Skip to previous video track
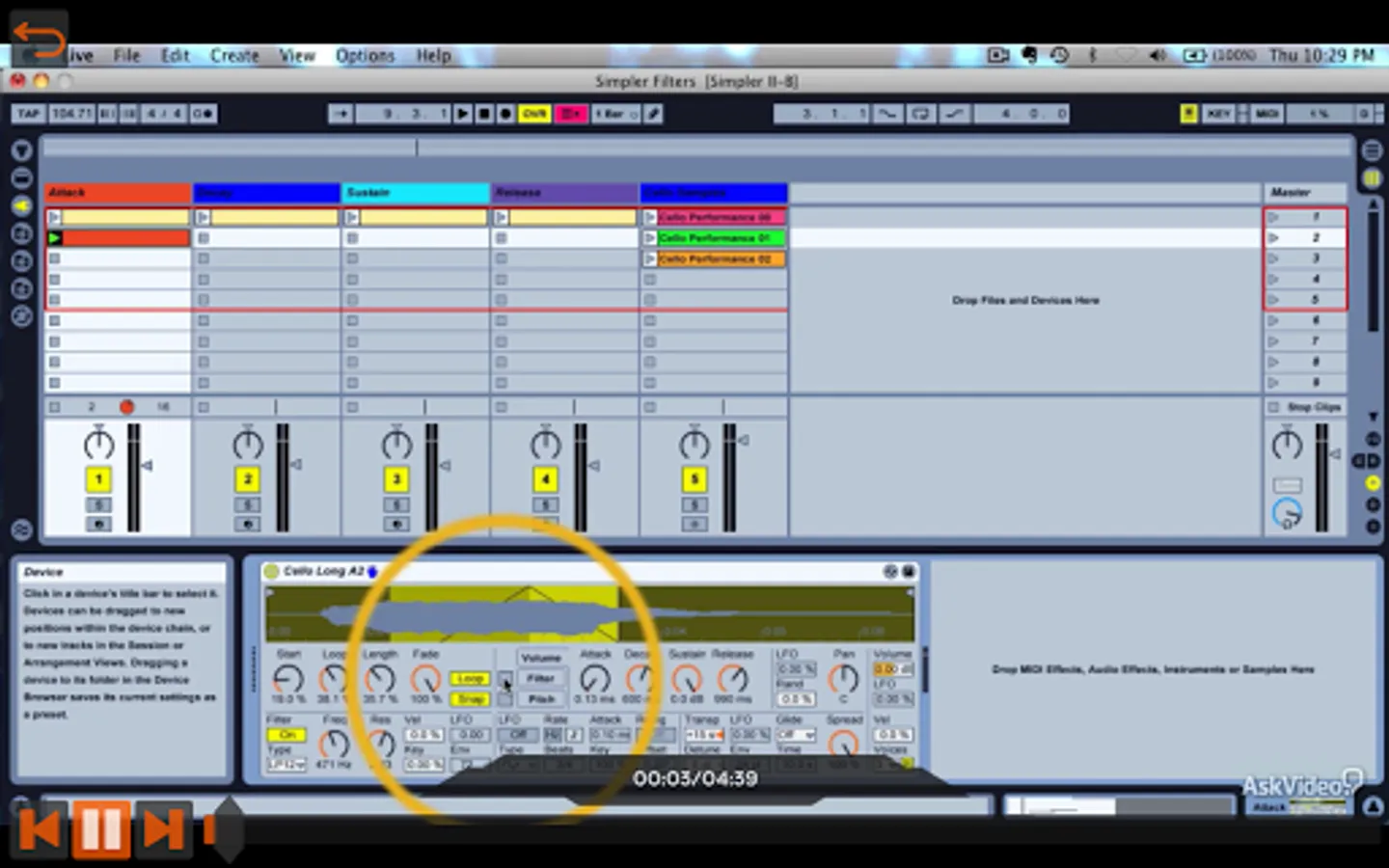The width and height of the screenshot is (1389, 868). pos(40,829)
